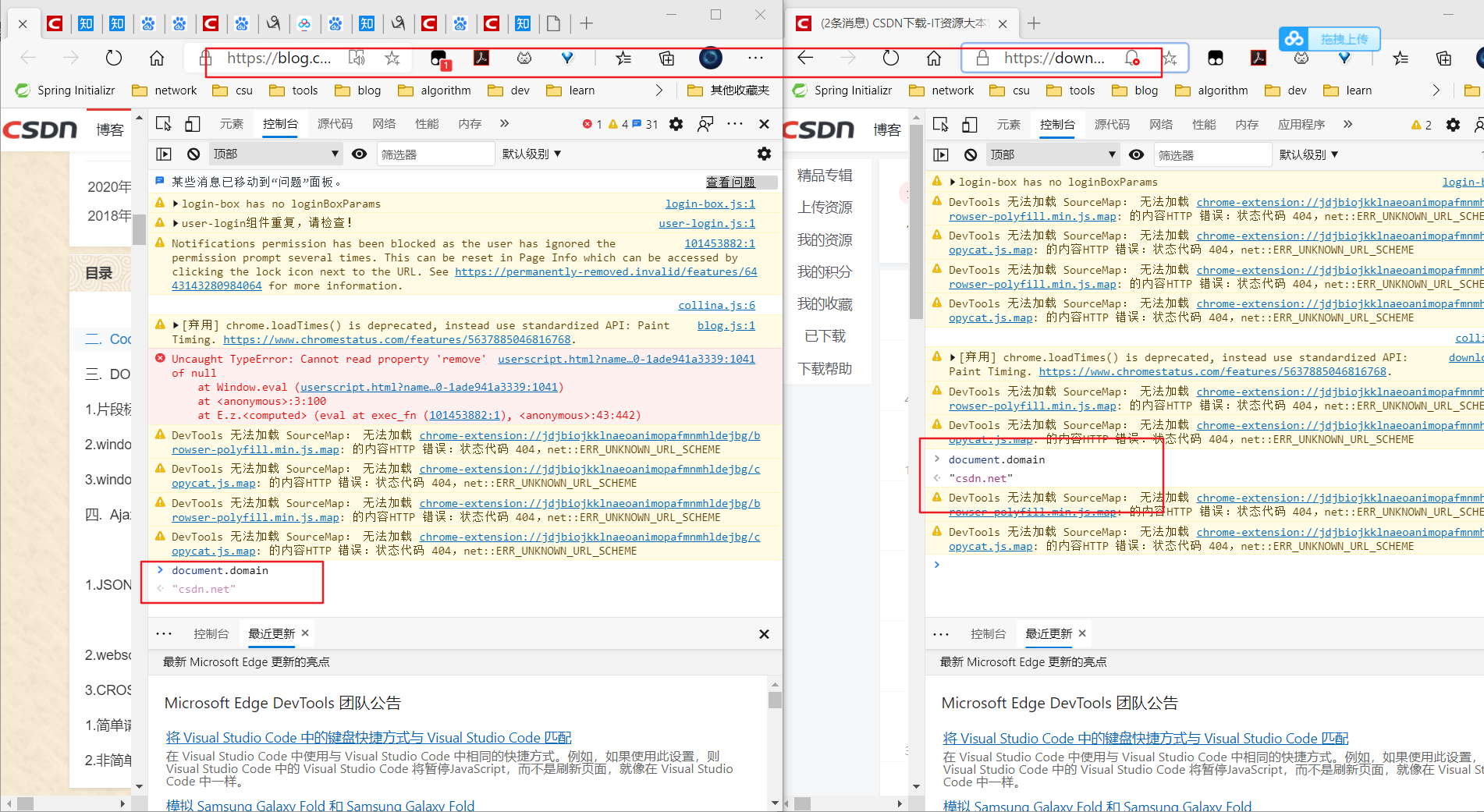Open the Adobe Acrobat browser extension

[x=482, y=58]
